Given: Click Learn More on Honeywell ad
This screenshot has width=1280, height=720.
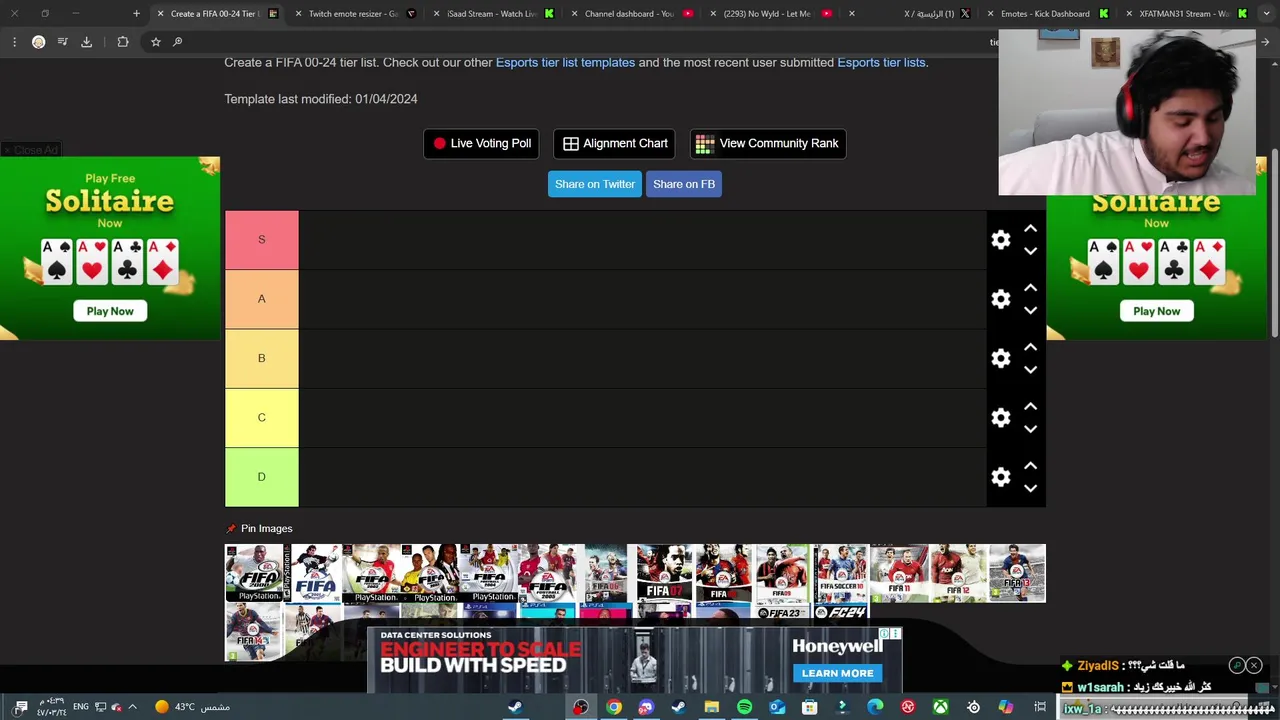Looking at the screenshot, I should point(837,673).
